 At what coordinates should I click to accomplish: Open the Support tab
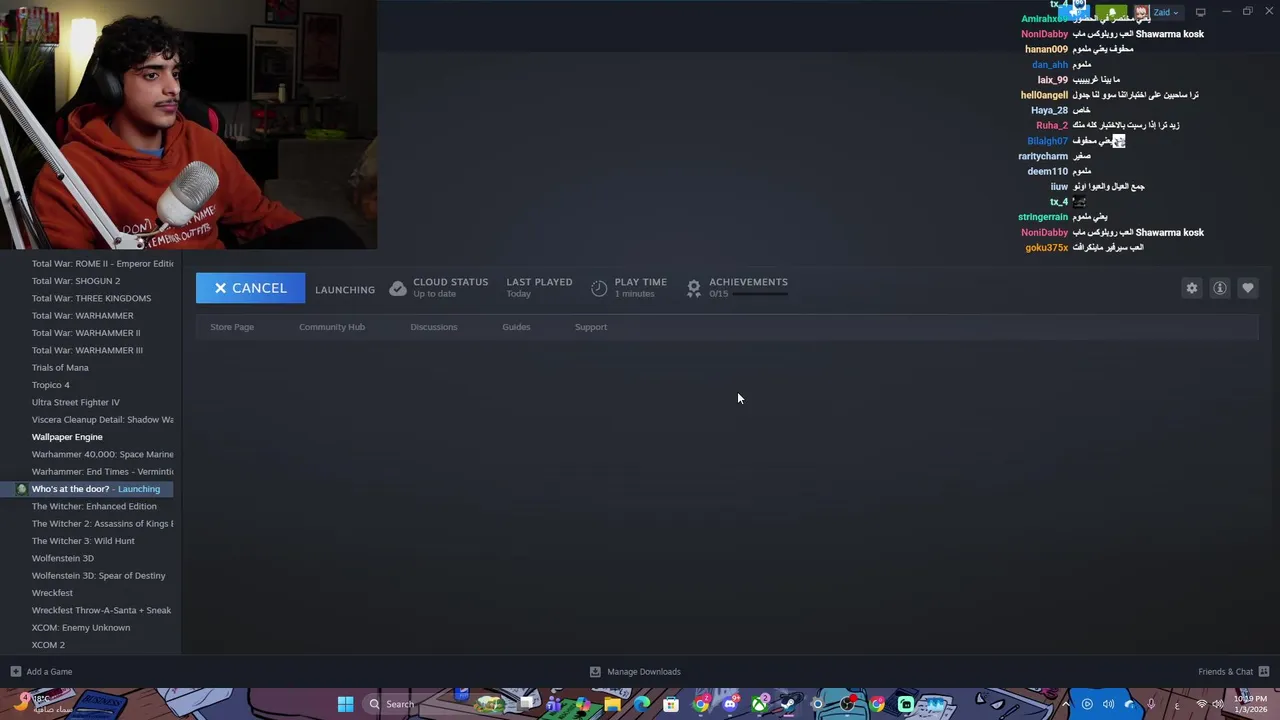(x=591, y=327)
